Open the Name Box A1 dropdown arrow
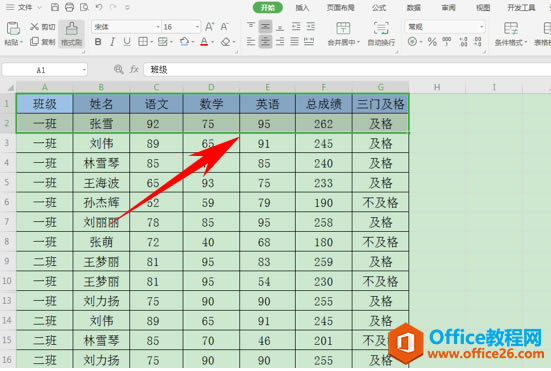 (x=84, y=70)
